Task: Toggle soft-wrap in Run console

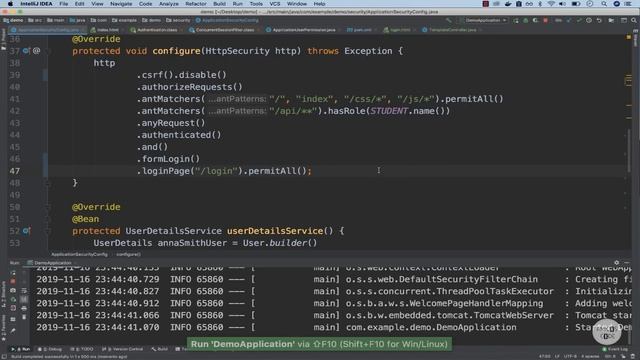Action: coord(24,290)
